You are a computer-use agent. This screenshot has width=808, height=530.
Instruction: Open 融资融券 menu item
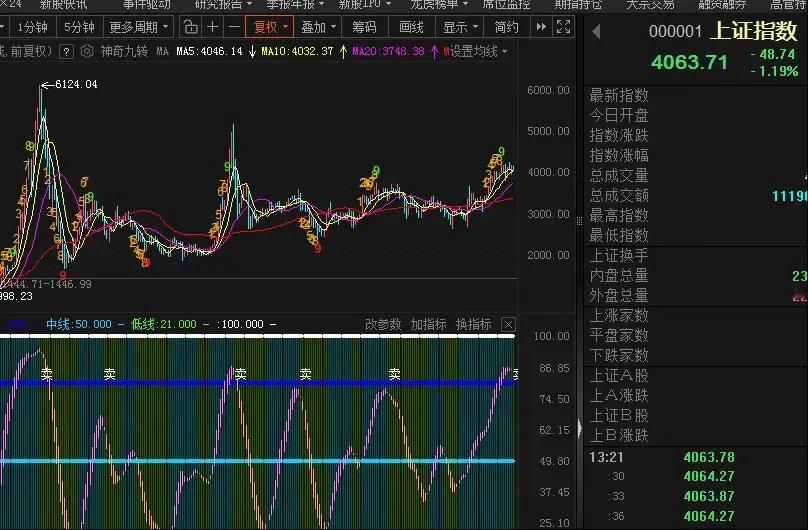click(x=722, y=5)
